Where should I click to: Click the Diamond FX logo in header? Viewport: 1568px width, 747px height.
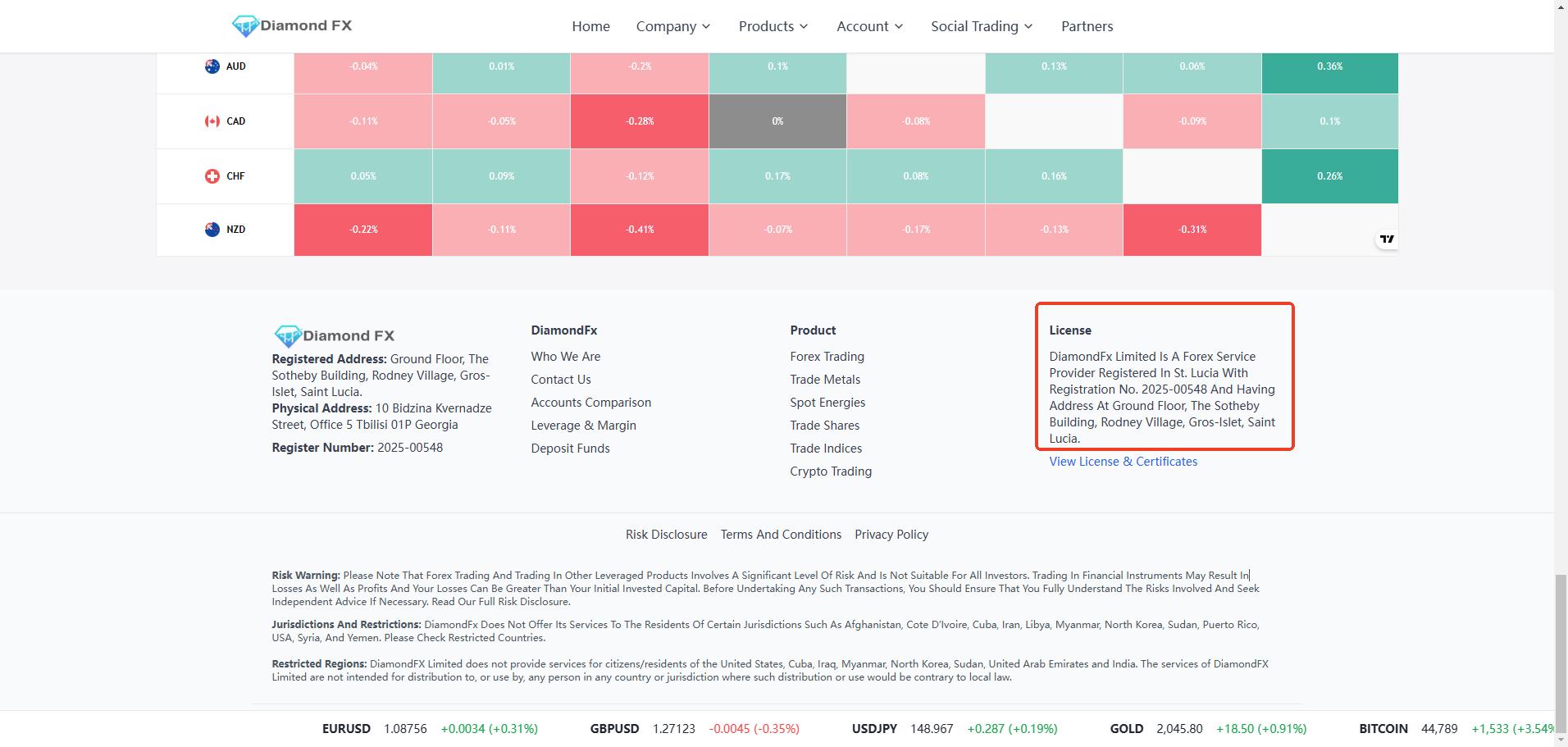[x=292, y=26]
